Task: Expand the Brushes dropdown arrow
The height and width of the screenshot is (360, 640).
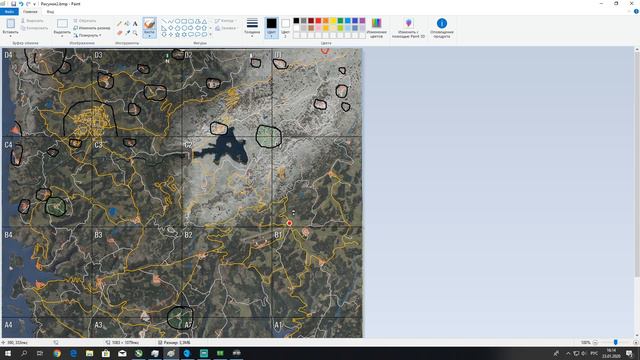Action: pyautogui.click(x=149, y=36)
